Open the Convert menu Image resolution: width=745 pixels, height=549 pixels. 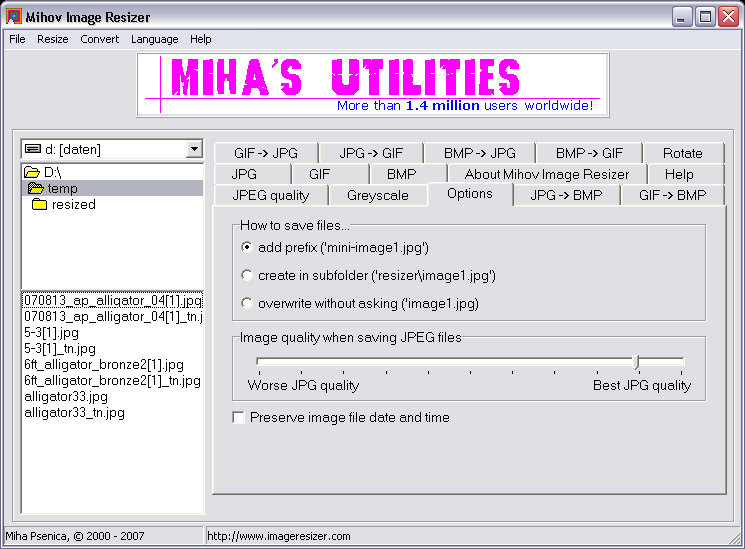[99, 39]
